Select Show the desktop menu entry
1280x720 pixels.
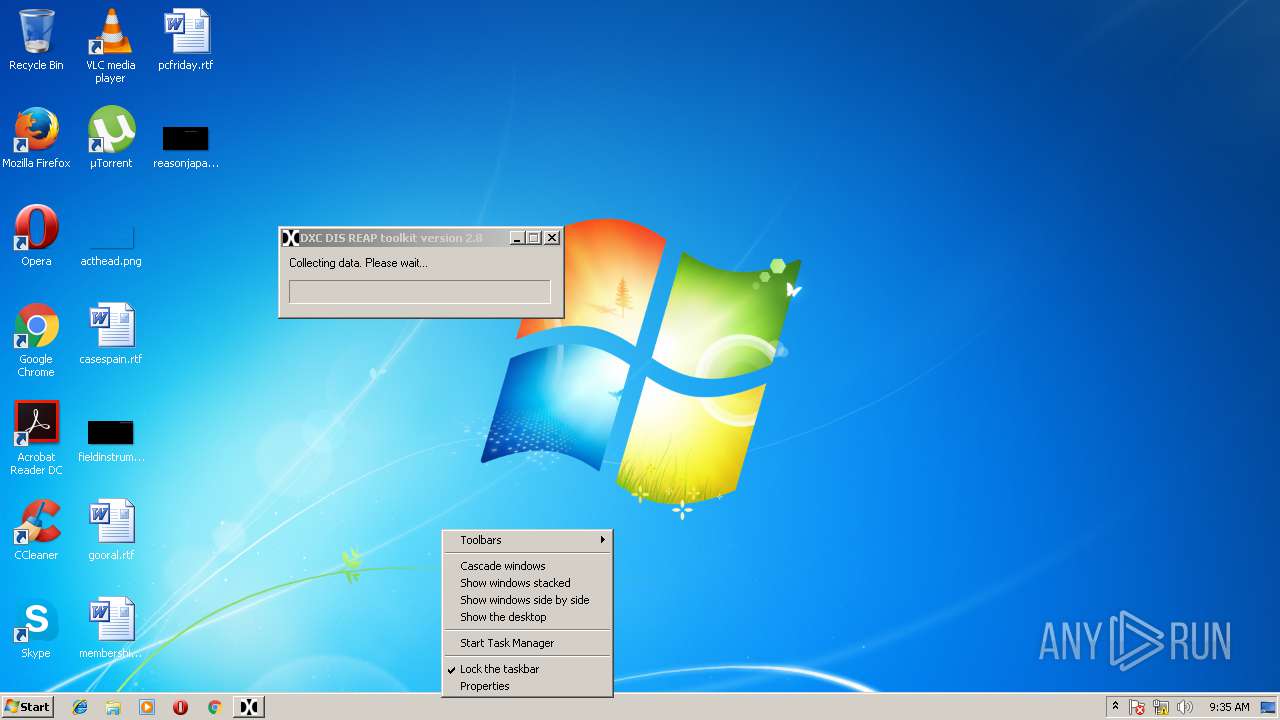click(x=527, y=617)
